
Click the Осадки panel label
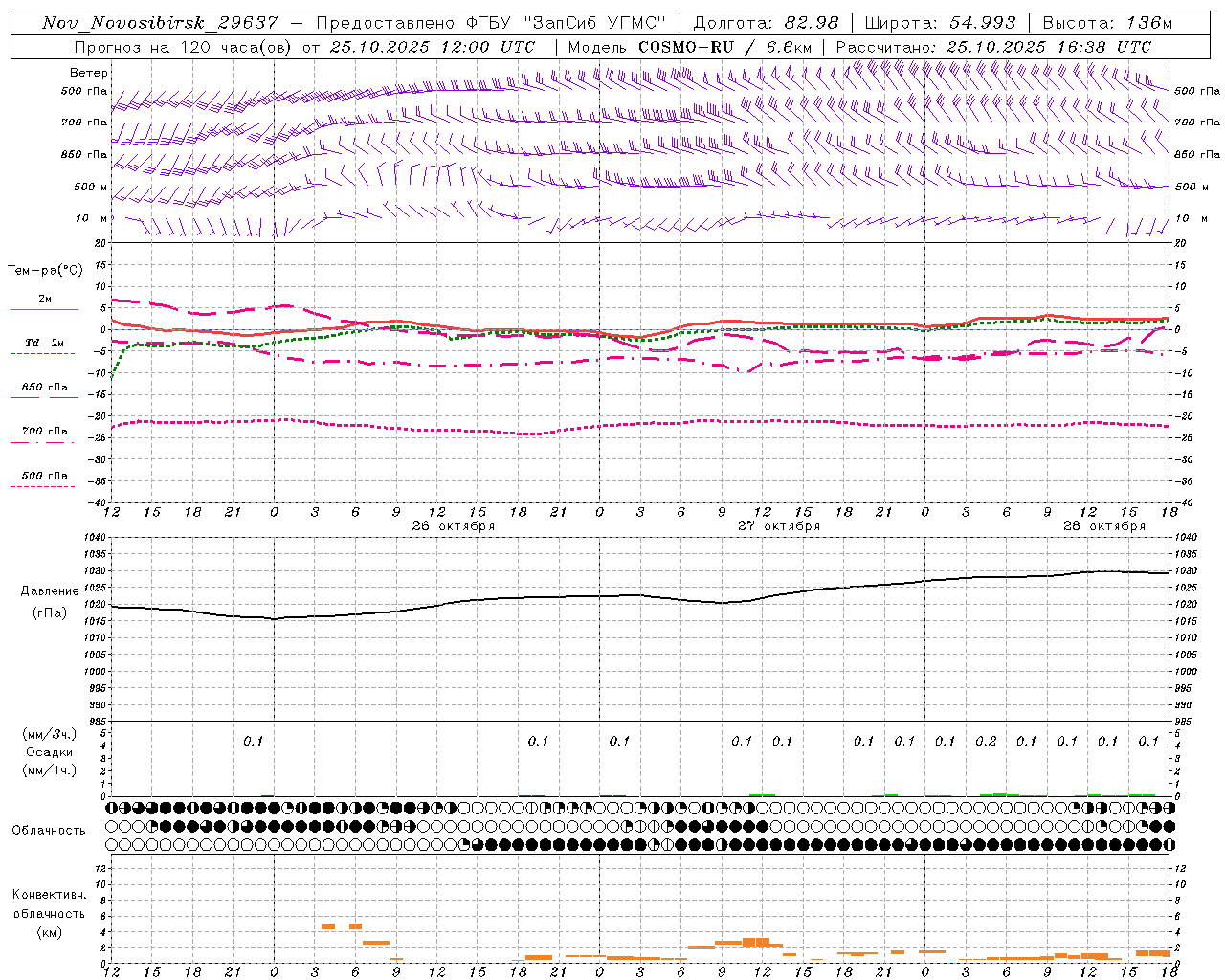pos(50,752)
